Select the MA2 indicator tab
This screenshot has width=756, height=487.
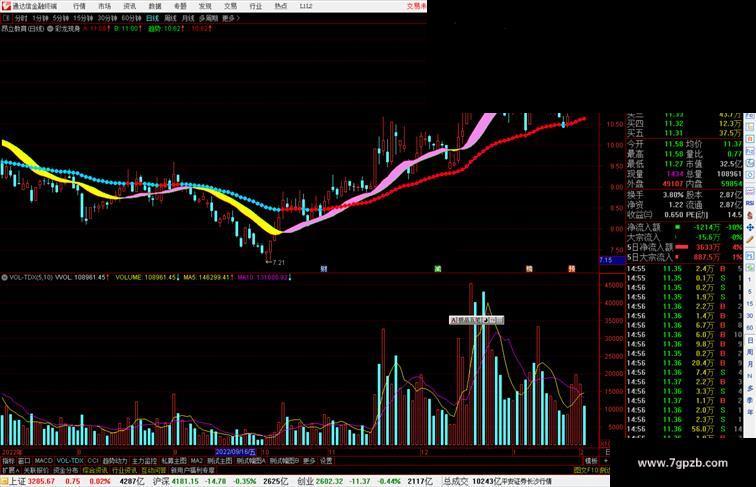pyautogui.click(x=197, y=461)
